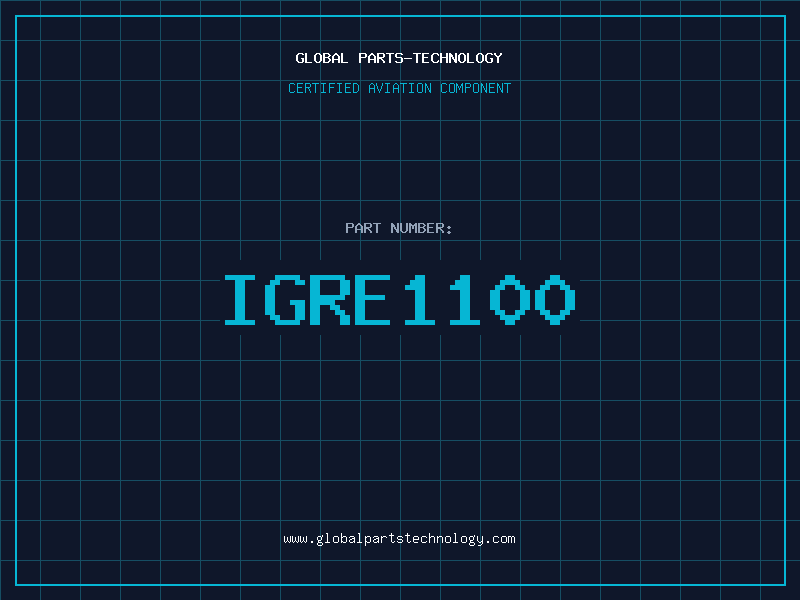Click the word NUMBER: above the part code

point(422,228)
